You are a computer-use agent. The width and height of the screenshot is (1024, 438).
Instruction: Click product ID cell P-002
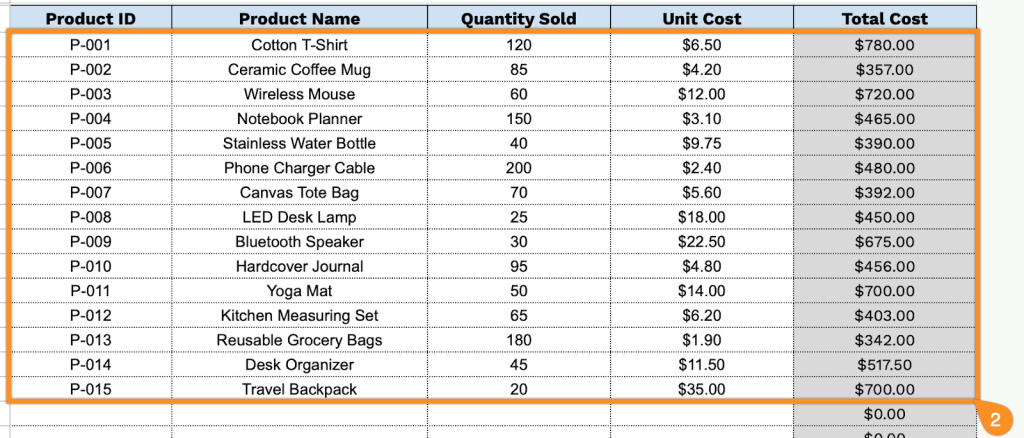[91, 70]
